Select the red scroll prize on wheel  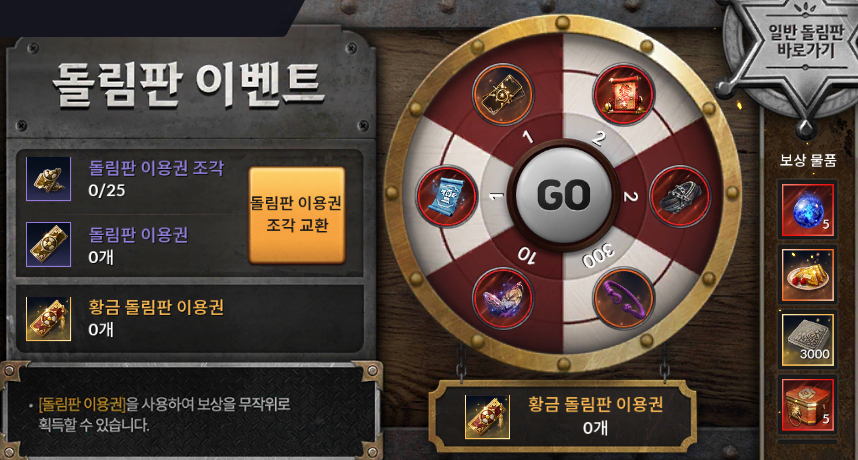pyautogui.click(x=624, y=94)
